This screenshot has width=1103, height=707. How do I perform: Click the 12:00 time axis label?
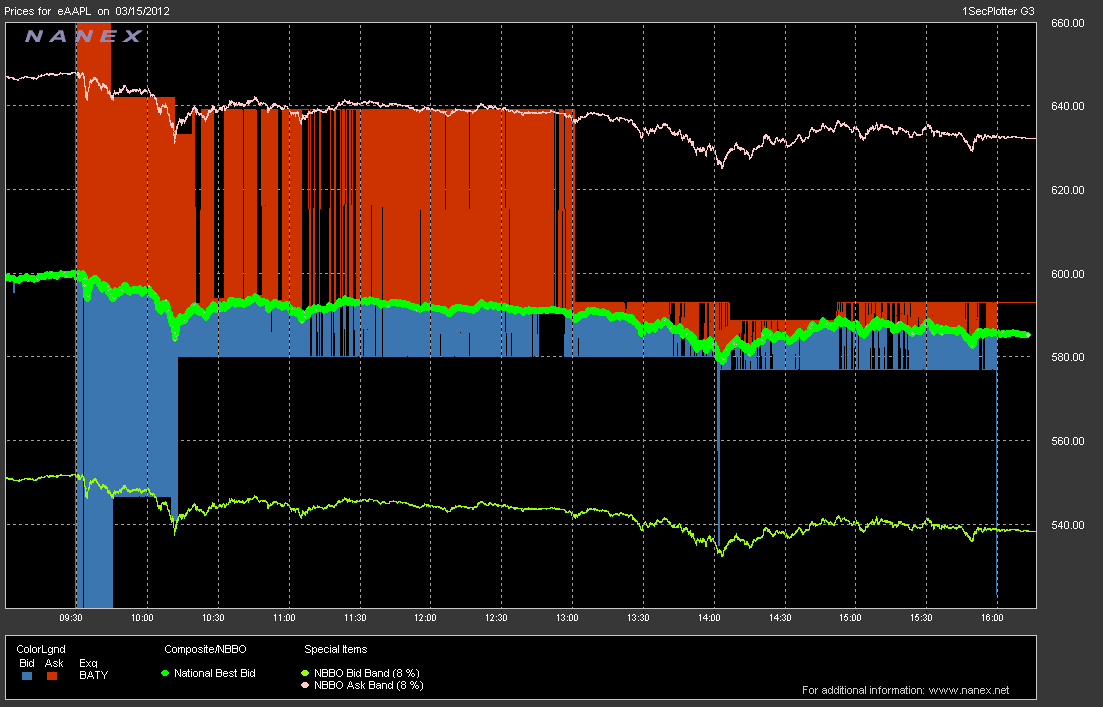[x=425, y=618]
